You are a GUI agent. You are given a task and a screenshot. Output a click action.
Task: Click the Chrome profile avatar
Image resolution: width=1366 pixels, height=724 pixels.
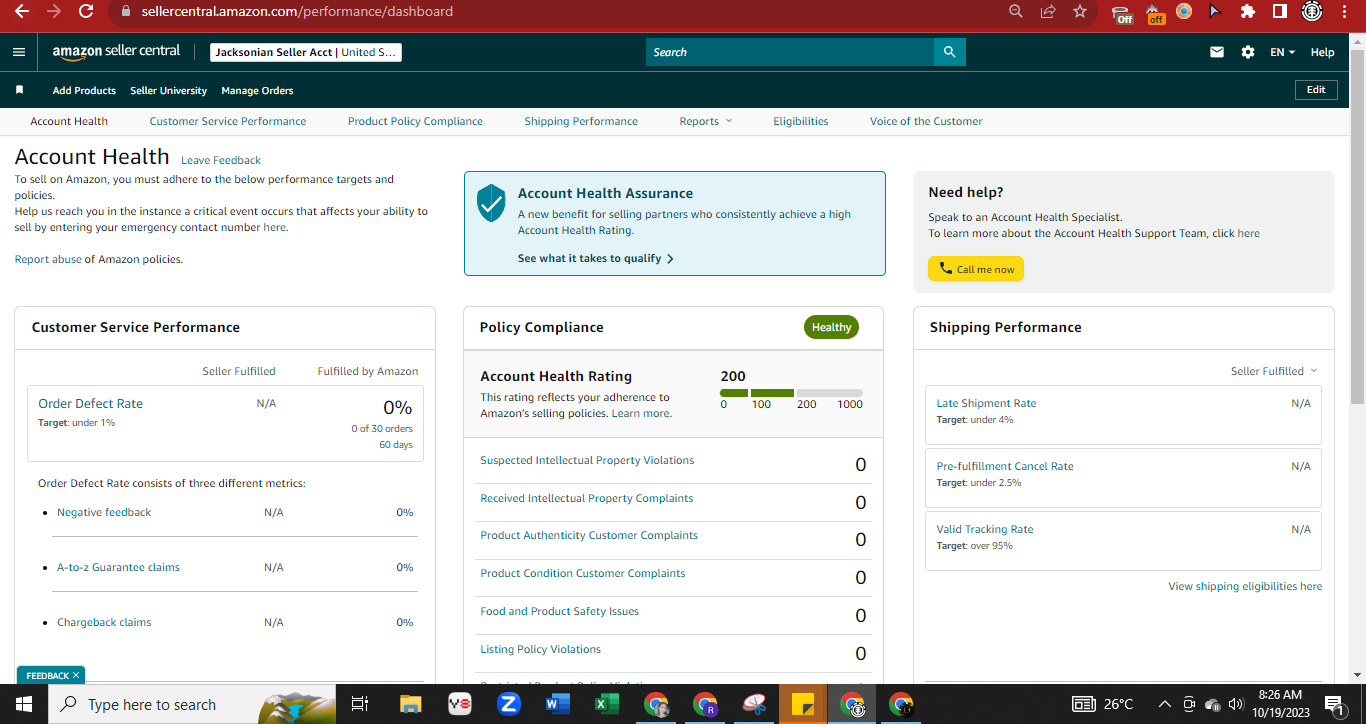(x=1312, y=12)
